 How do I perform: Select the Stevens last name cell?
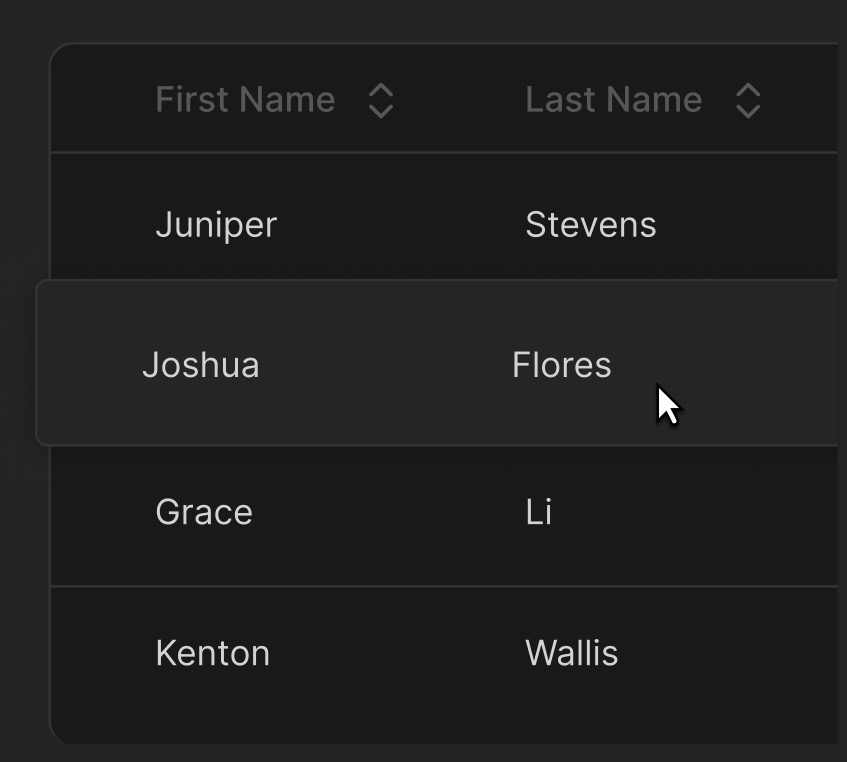pyautogui.click(x=591, y=225)
